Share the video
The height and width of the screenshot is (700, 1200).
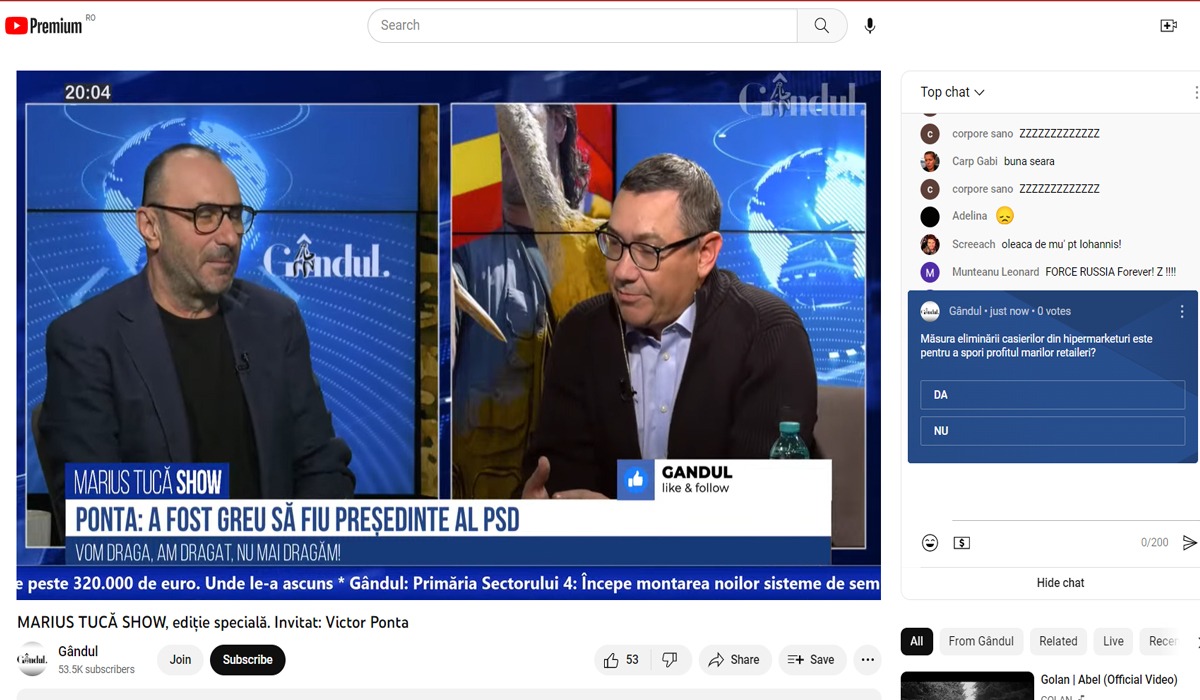734,660
